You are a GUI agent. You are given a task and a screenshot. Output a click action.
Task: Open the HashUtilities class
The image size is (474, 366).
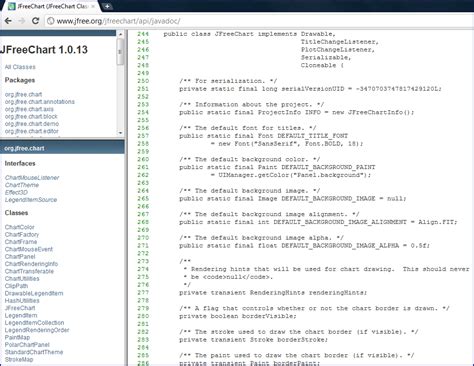click(22, 301)
